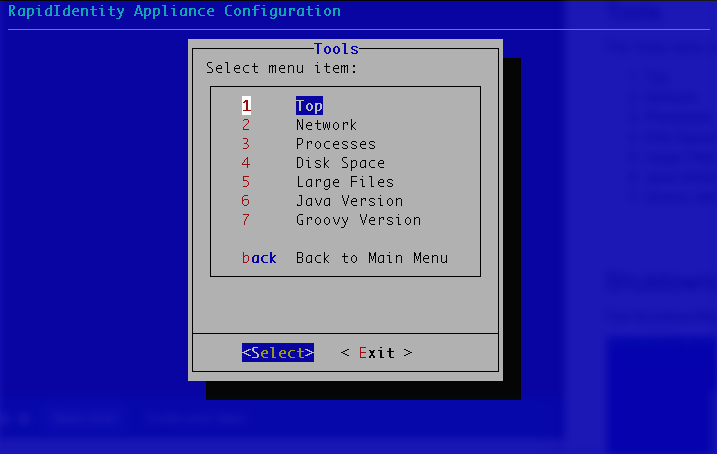Open the Processes menu entry
The image size is (717, 454).
[x=336, y=144]
